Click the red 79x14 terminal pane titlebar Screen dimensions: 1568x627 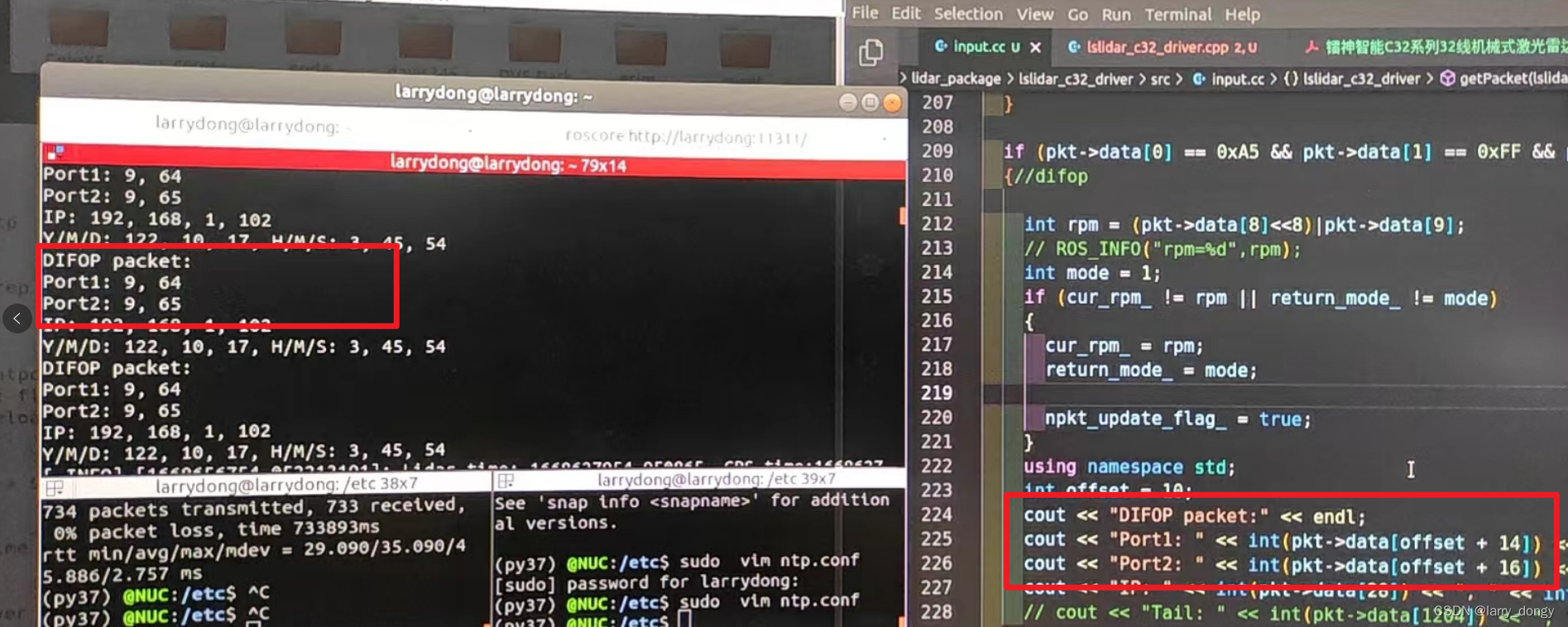pyautogui.click(x=474, y=164)
